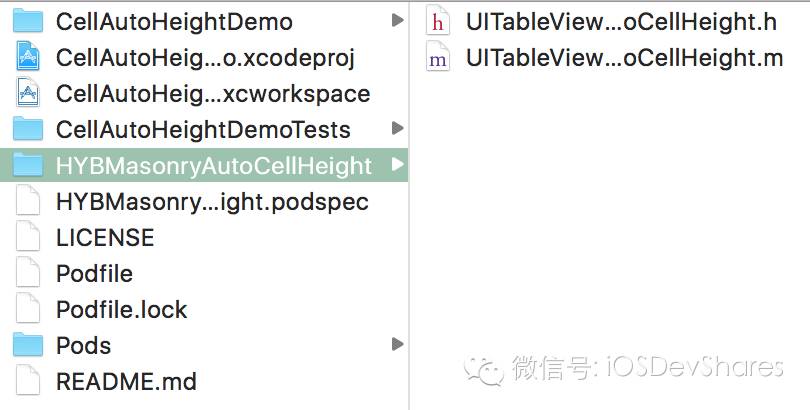
Task: Click the README.md document icon
Action: [28, 381]
